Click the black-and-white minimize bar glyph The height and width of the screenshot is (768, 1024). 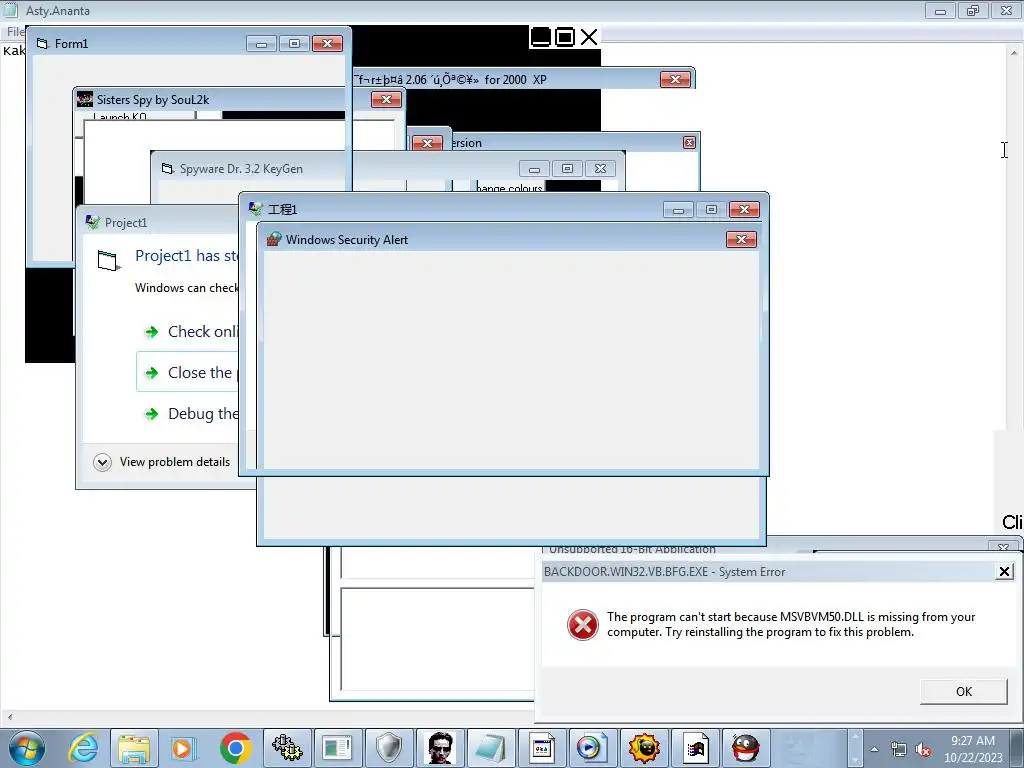tap(541, 37)
